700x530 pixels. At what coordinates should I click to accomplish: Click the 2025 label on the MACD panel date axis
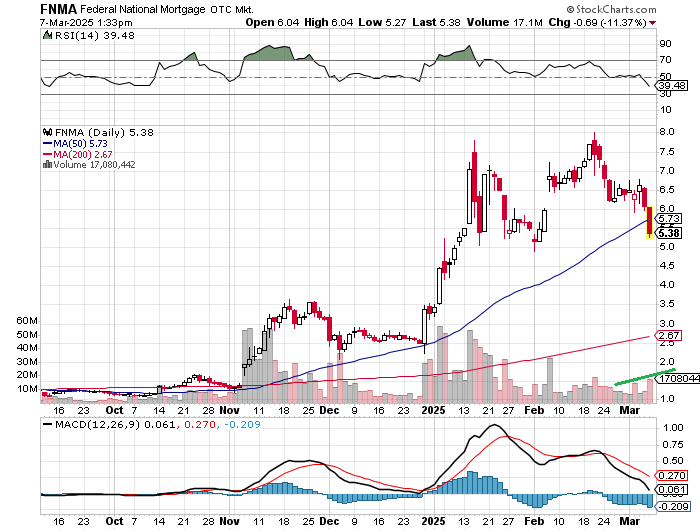433,521
